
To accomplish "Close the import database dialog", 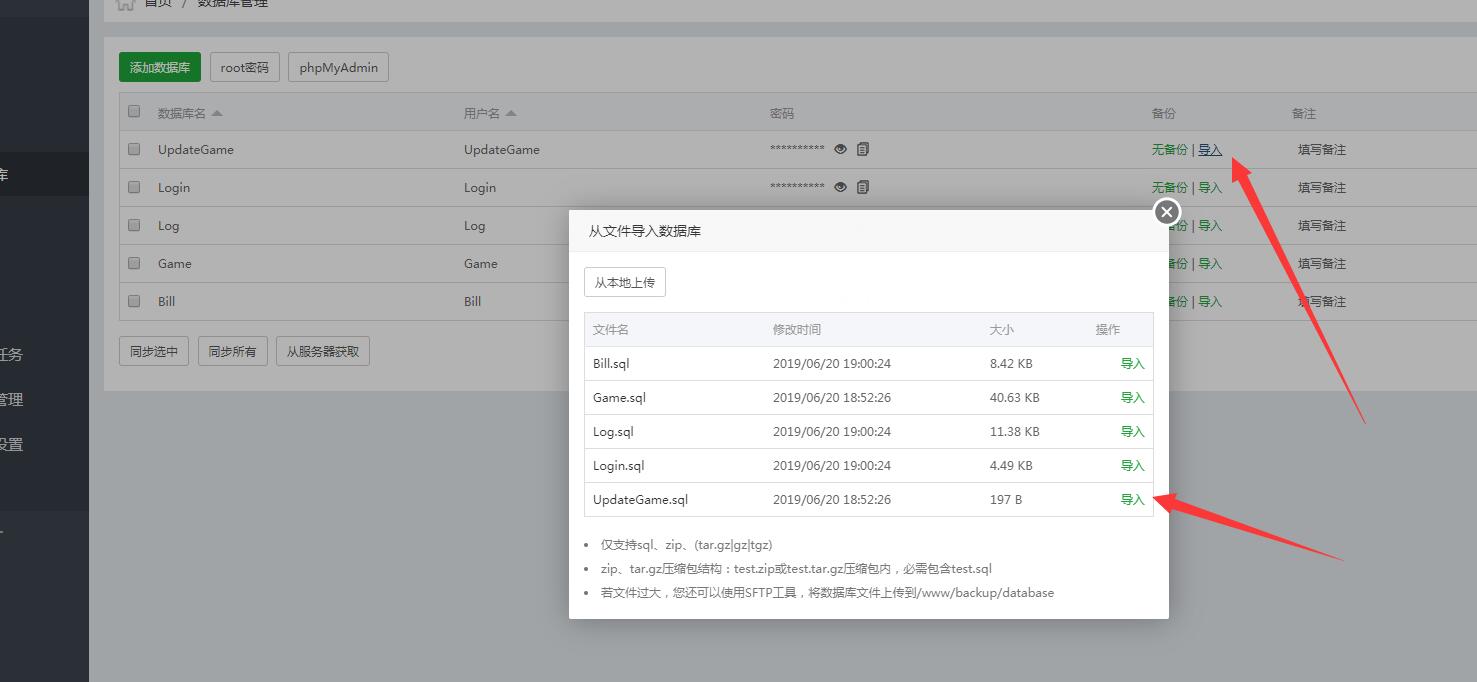I will point(1166,212).
